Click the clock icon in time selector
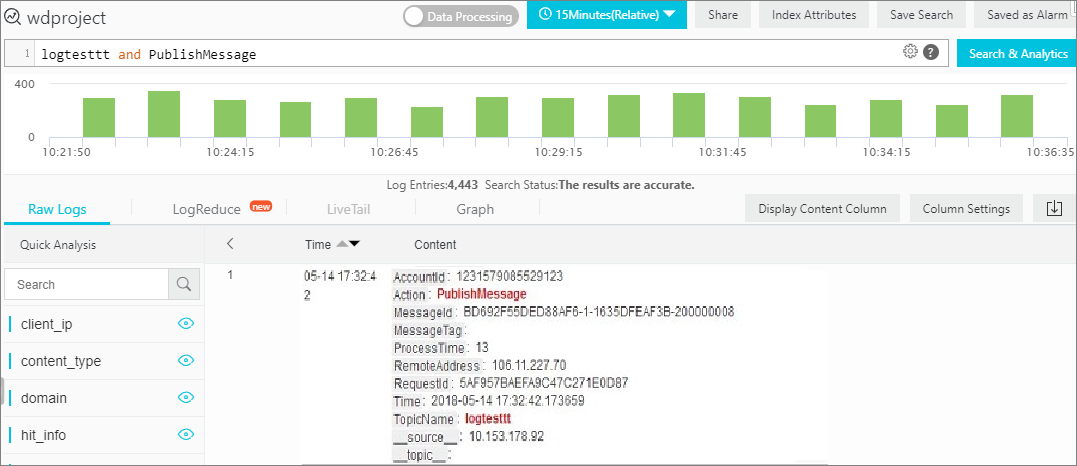The height and width of the screenshot is (466, 1077). 545,14
